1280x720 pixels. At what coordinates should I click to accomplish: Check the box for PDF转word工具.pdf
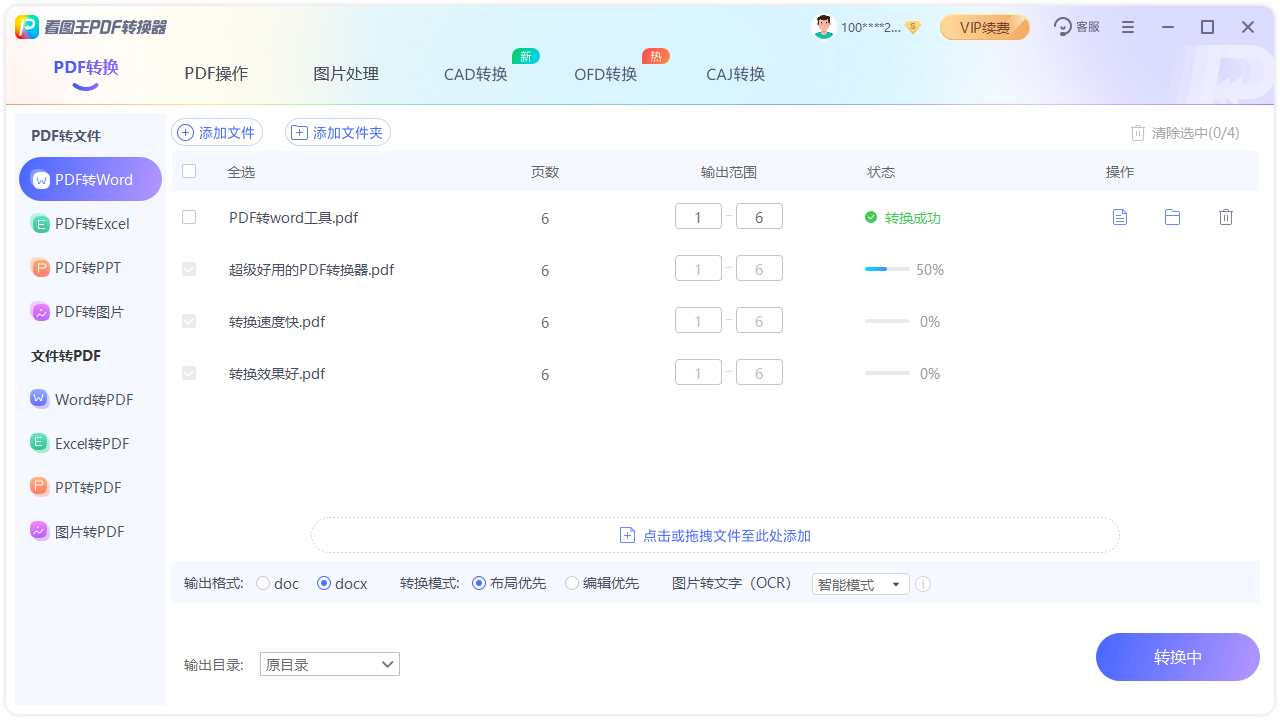point(189,216)
